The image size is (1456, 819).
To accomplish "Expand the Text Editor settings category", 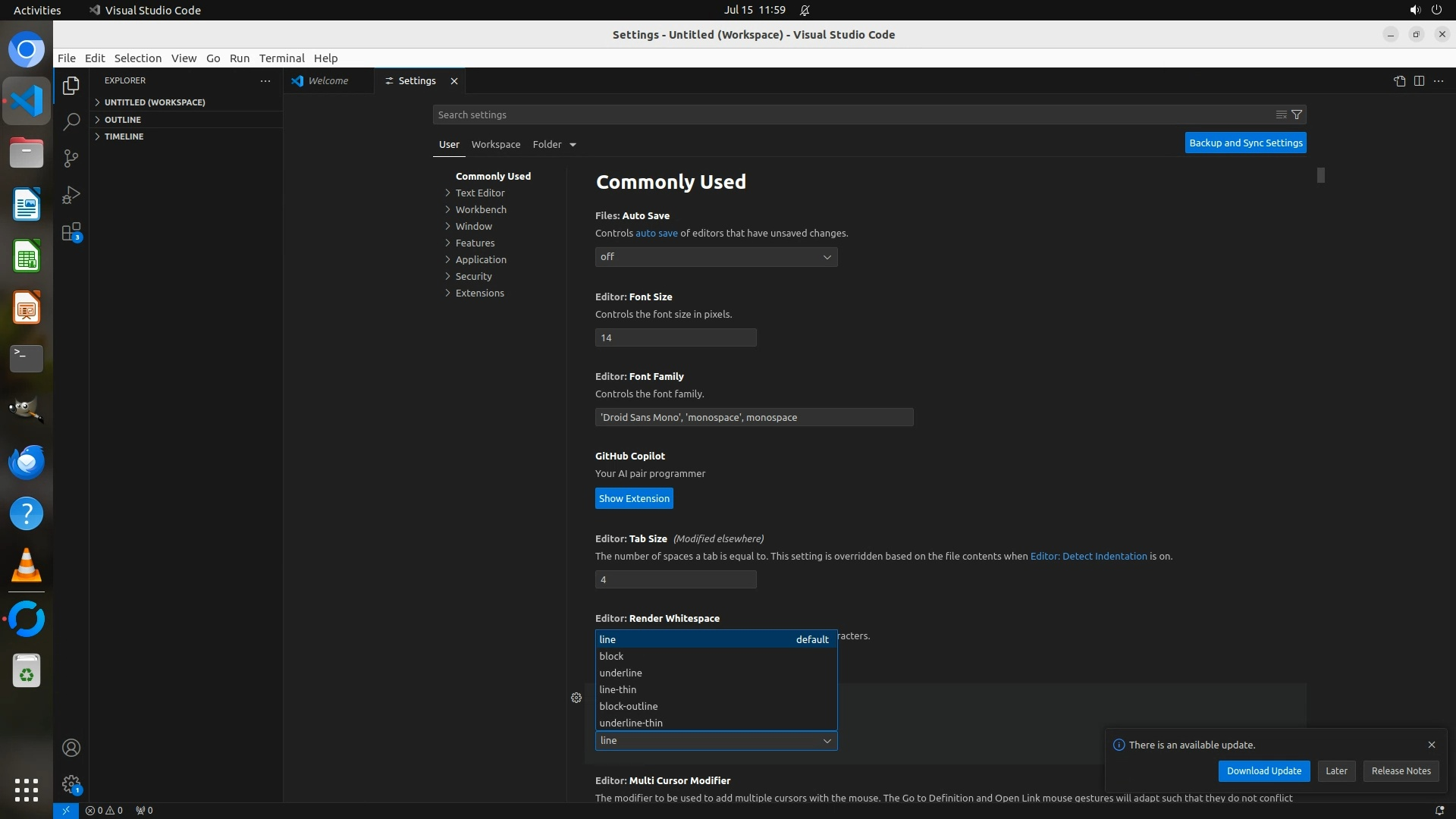I will point(479,193).
